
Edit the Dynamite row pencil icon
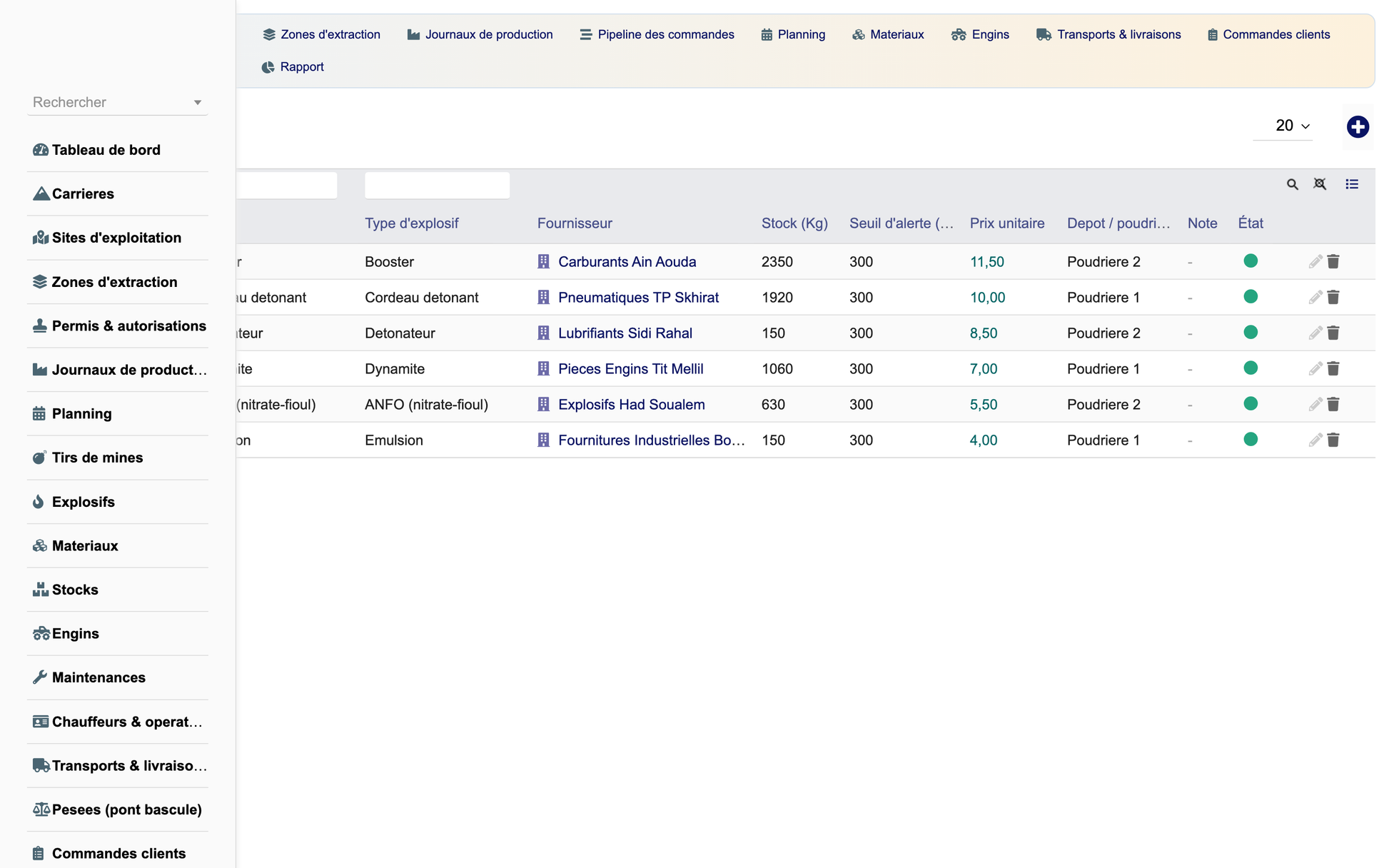pos(1315,369)
